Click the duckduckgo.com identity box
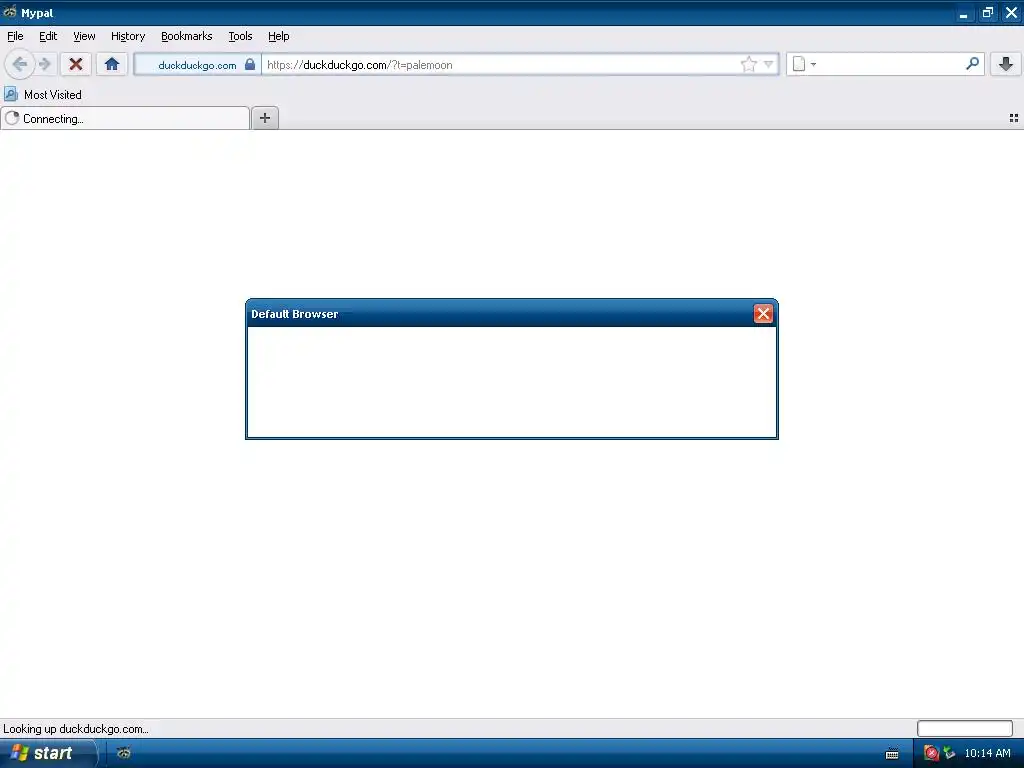 [x=197, y=64]
